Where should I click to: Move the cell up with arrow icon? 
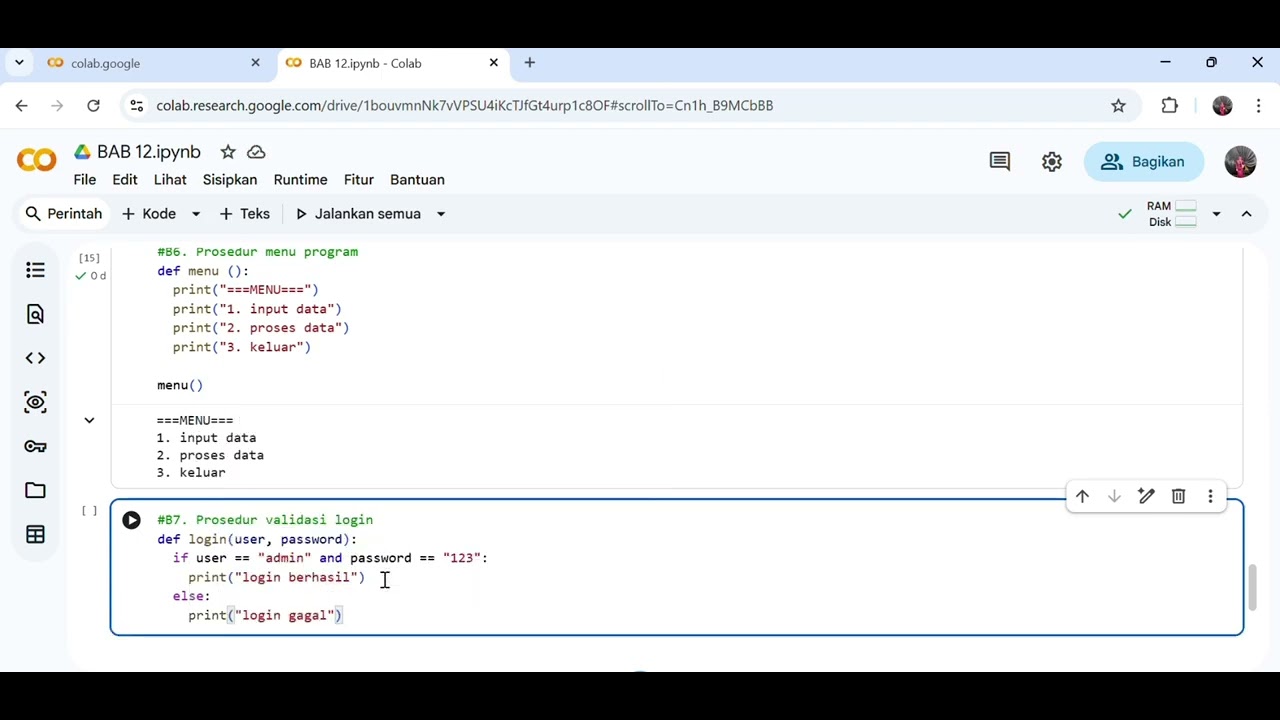[1082, 496]
